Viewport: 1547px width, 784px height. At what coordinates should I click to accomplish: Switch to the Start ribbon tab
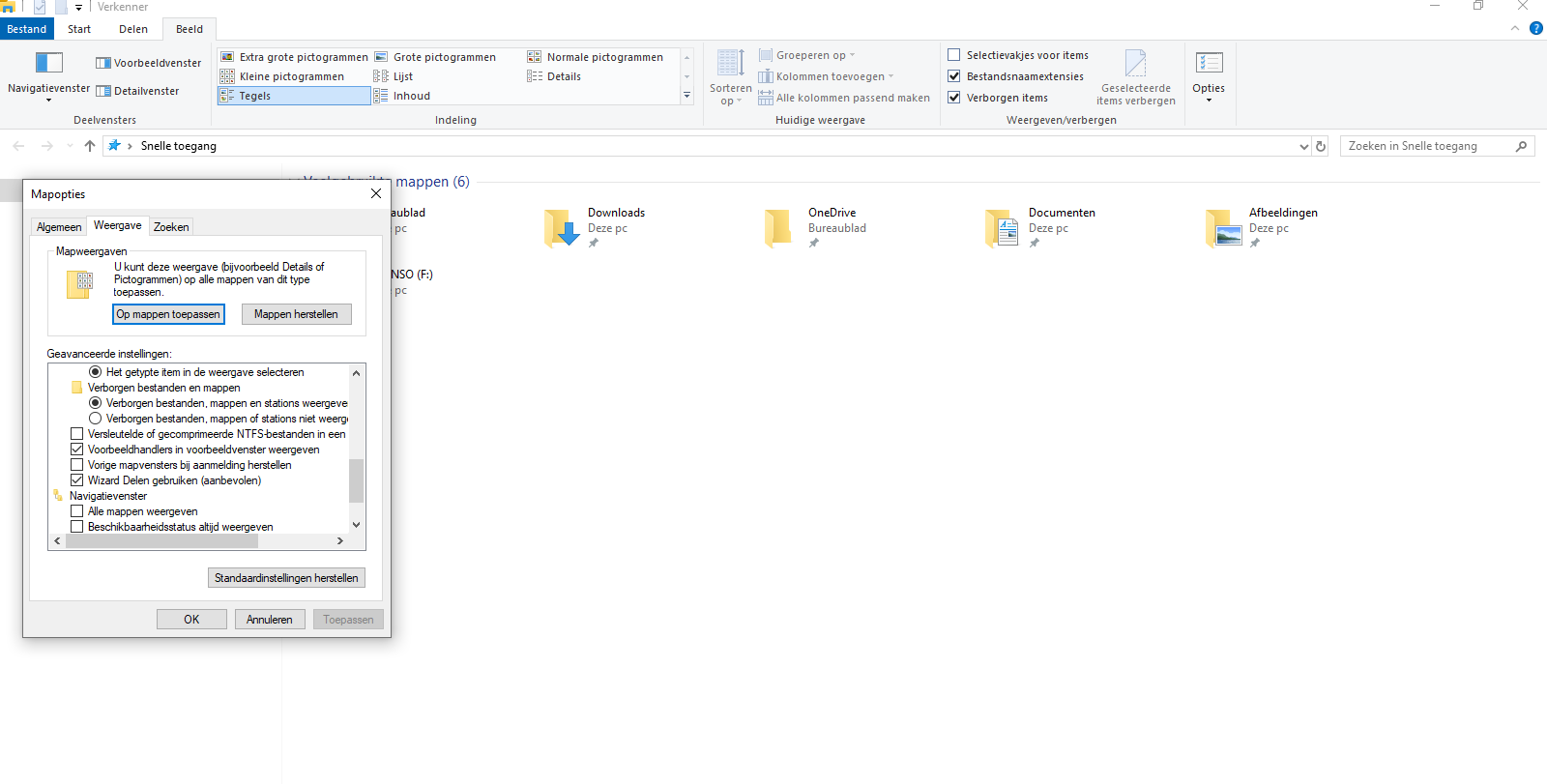(x=79, y=29)
